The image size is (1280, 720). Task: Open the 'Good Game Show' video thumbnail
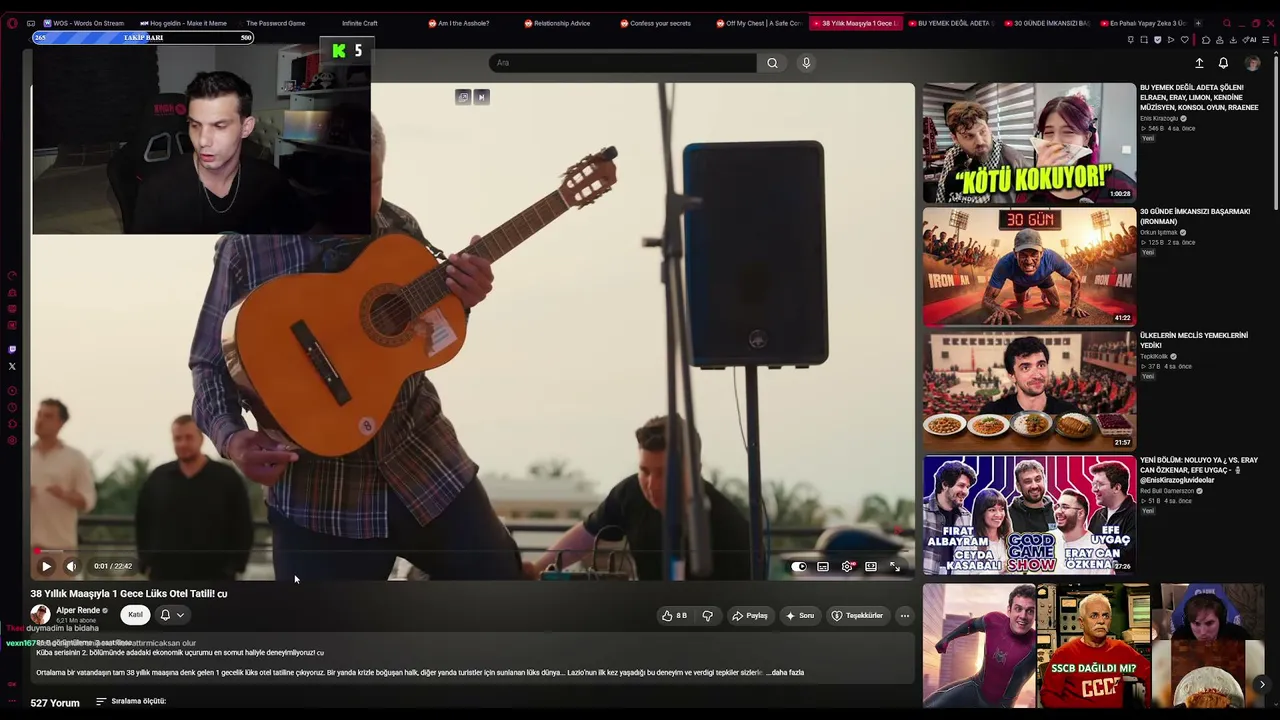coord(1029,514)
